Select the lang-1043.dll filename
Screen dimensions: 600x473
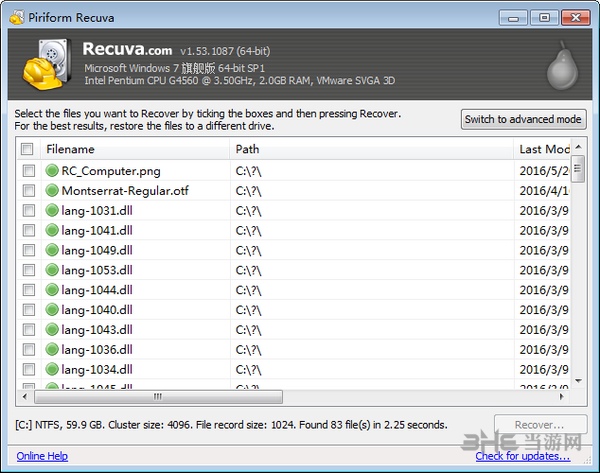click(x=97, y=330)
